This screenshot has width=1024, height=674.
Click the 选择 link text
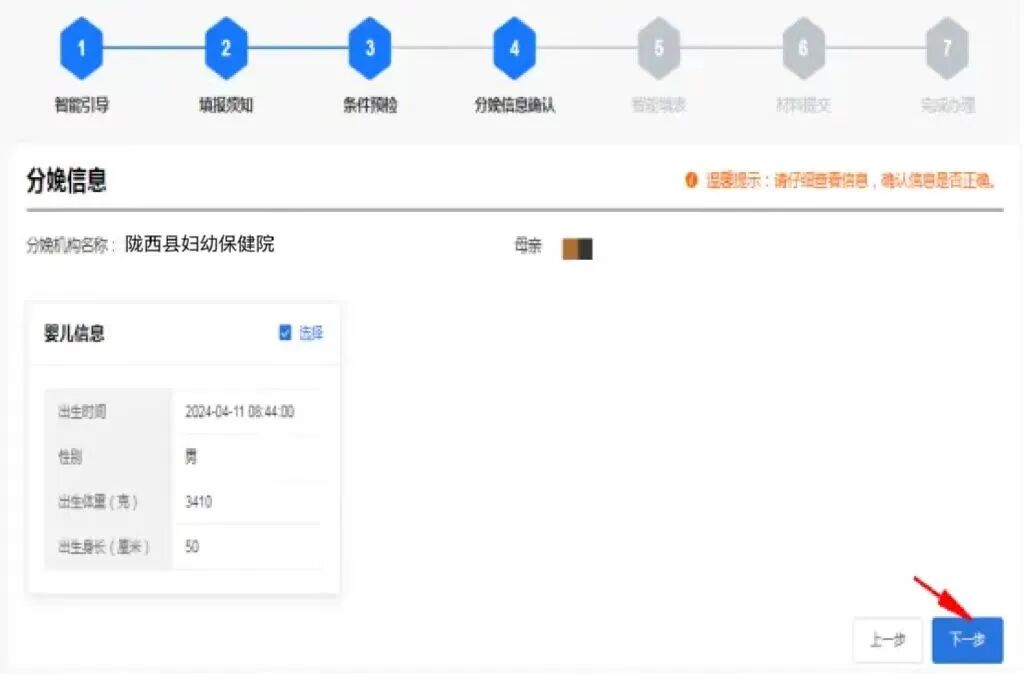[x=310, y=333]
